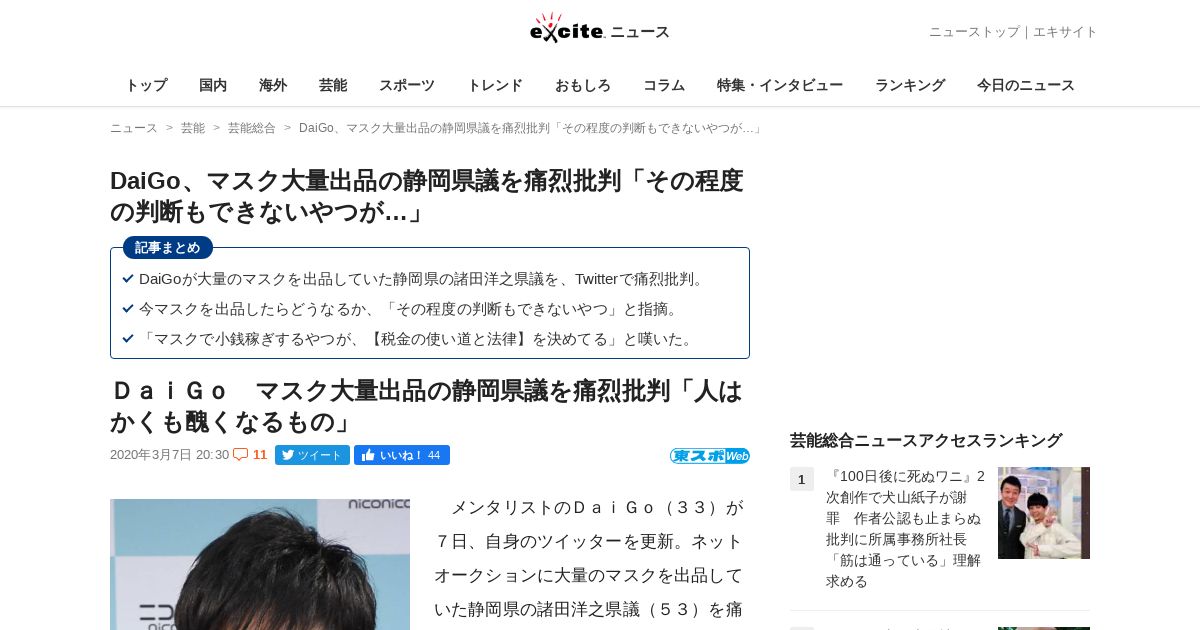Go to ニューストップ link in header
Image resolution: width=1200 pixels, height=630 pixels.
[x=974, y=32]
